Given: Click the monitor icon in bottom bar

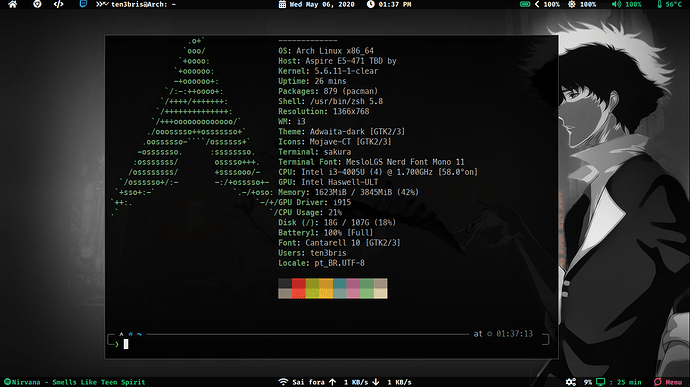Looking at the screenshot, I should [601, 382].
